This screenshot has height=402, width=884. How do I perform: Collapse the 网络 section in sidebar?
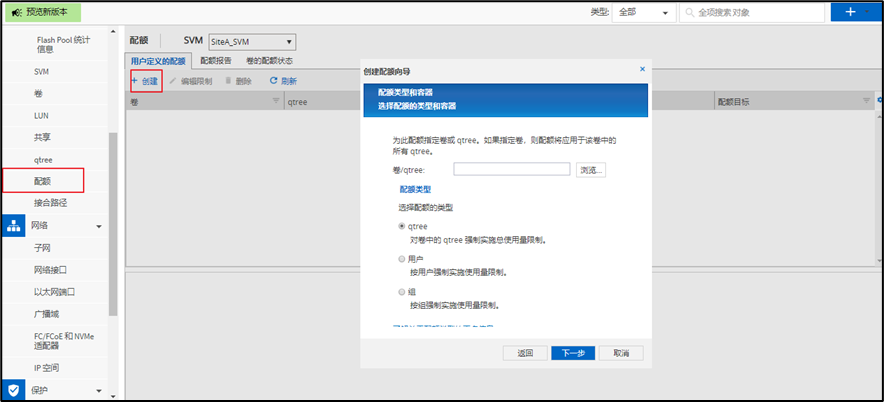(x=98, y=227)
